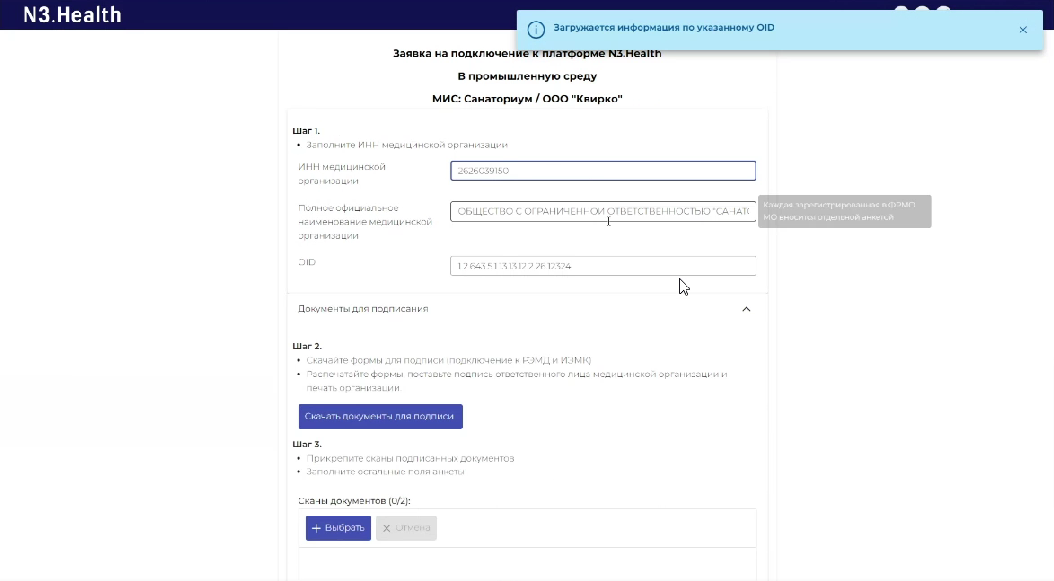
Task: Click the 'Выбрать' upload button
Action: [338, 528]
